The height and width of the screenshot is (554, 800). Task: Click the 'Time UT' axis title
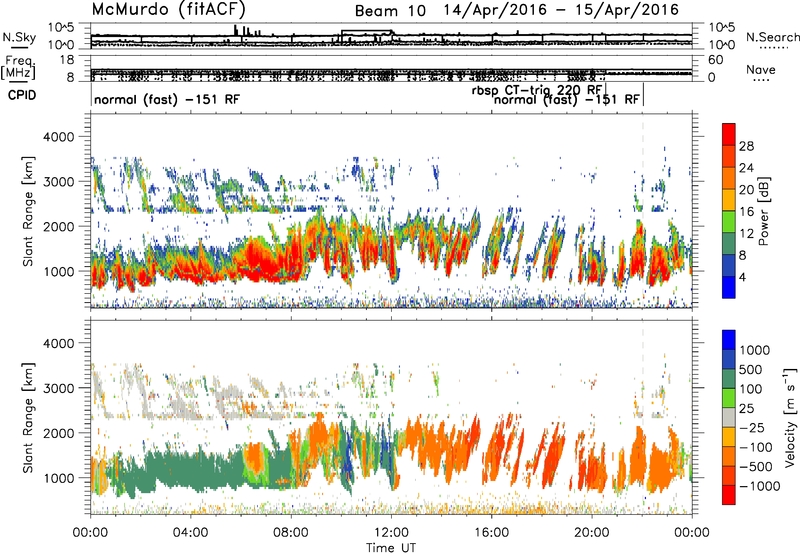(x=391, y=548)
